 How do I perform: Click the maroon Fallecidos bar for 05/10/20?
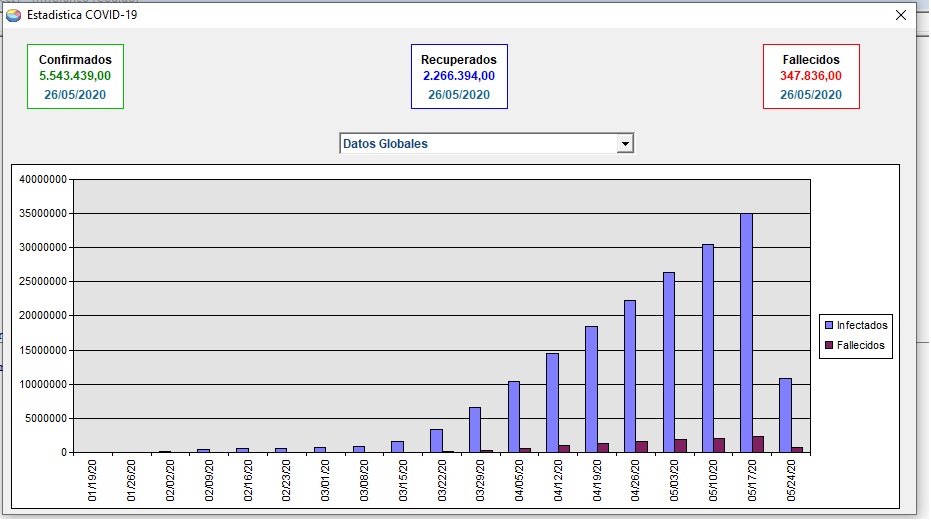(720, 445)
